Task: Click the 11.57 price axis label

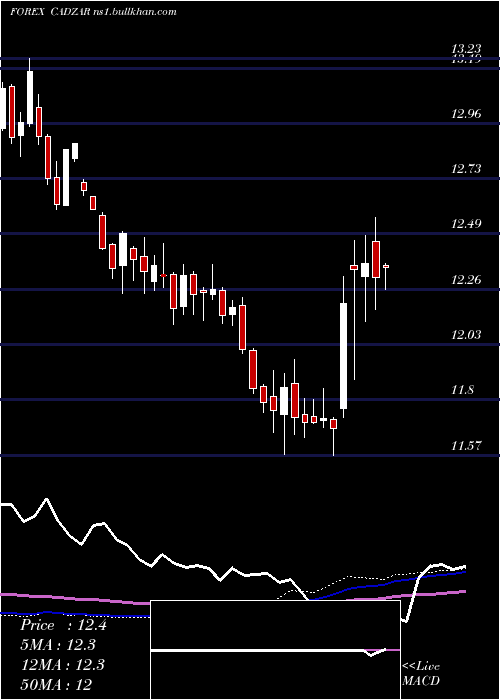Action: click(466, 446)
